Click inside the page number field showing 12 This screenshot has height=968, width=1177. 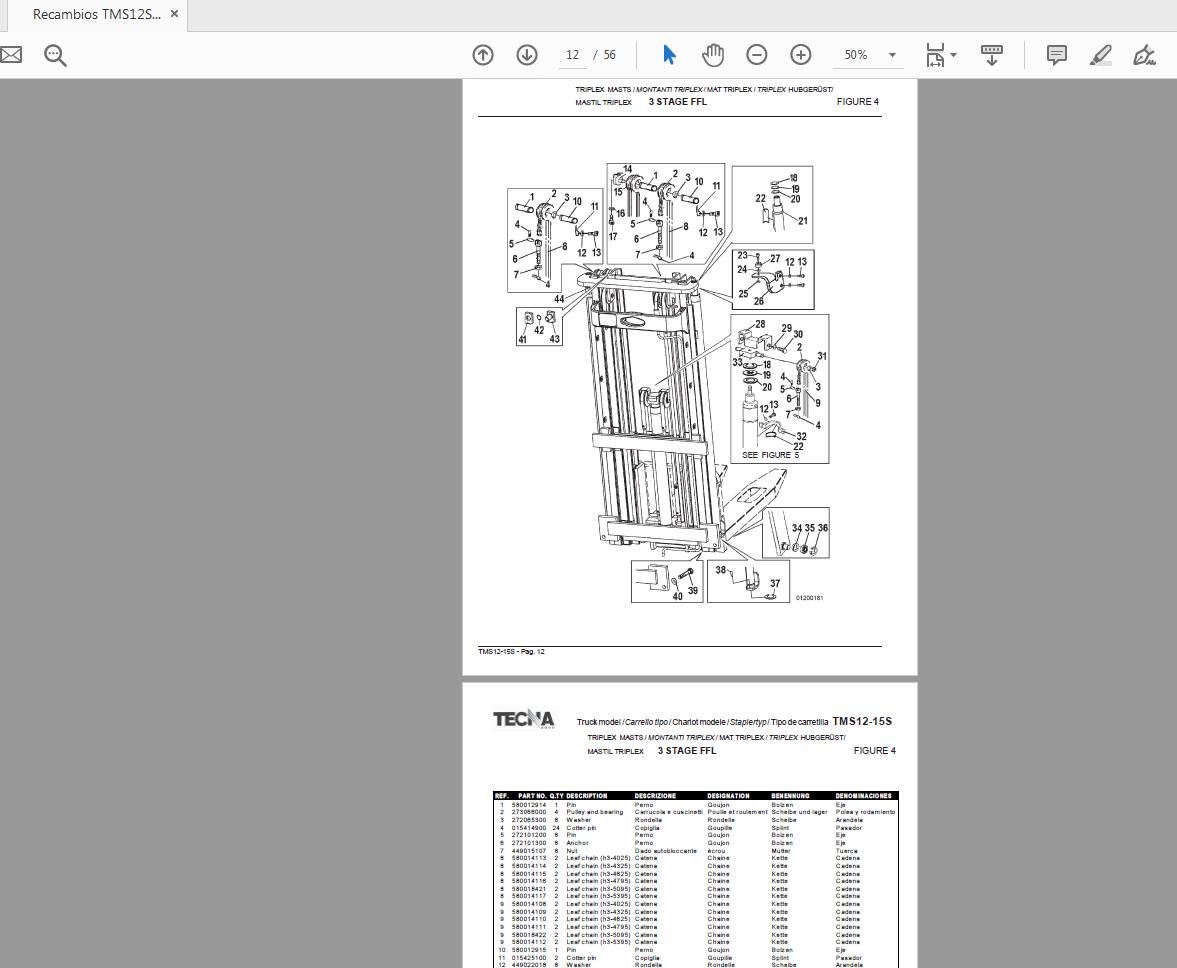pos(572,55)
